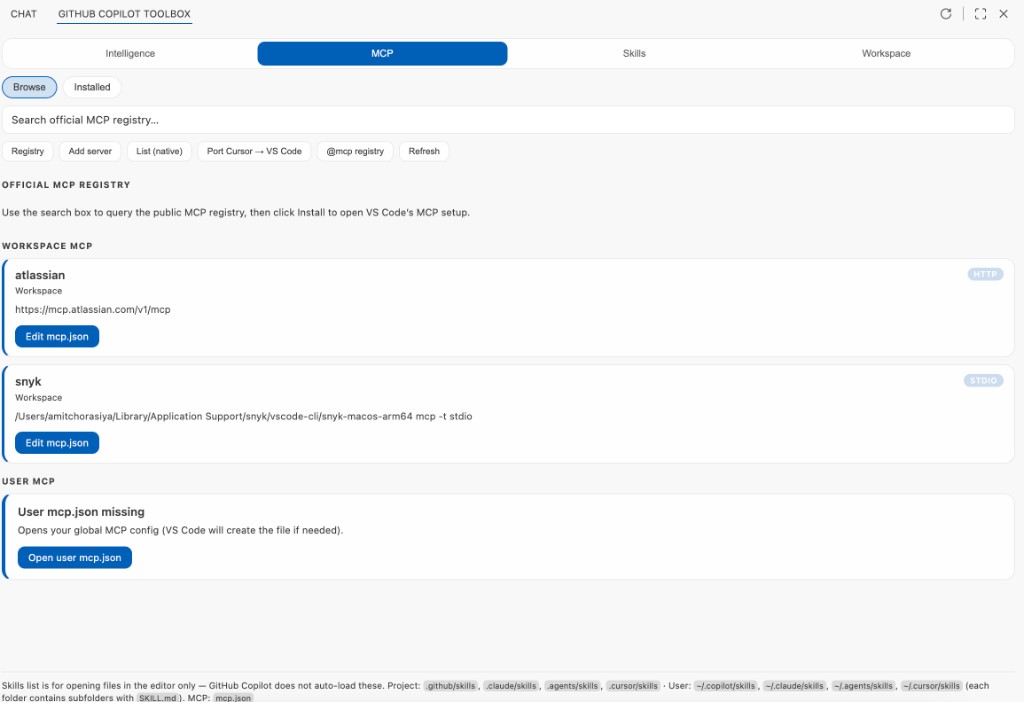Click the HTTP badge on the atlassian server
The height and width of the screenshot is (702, 1024).
coord(984,274)
